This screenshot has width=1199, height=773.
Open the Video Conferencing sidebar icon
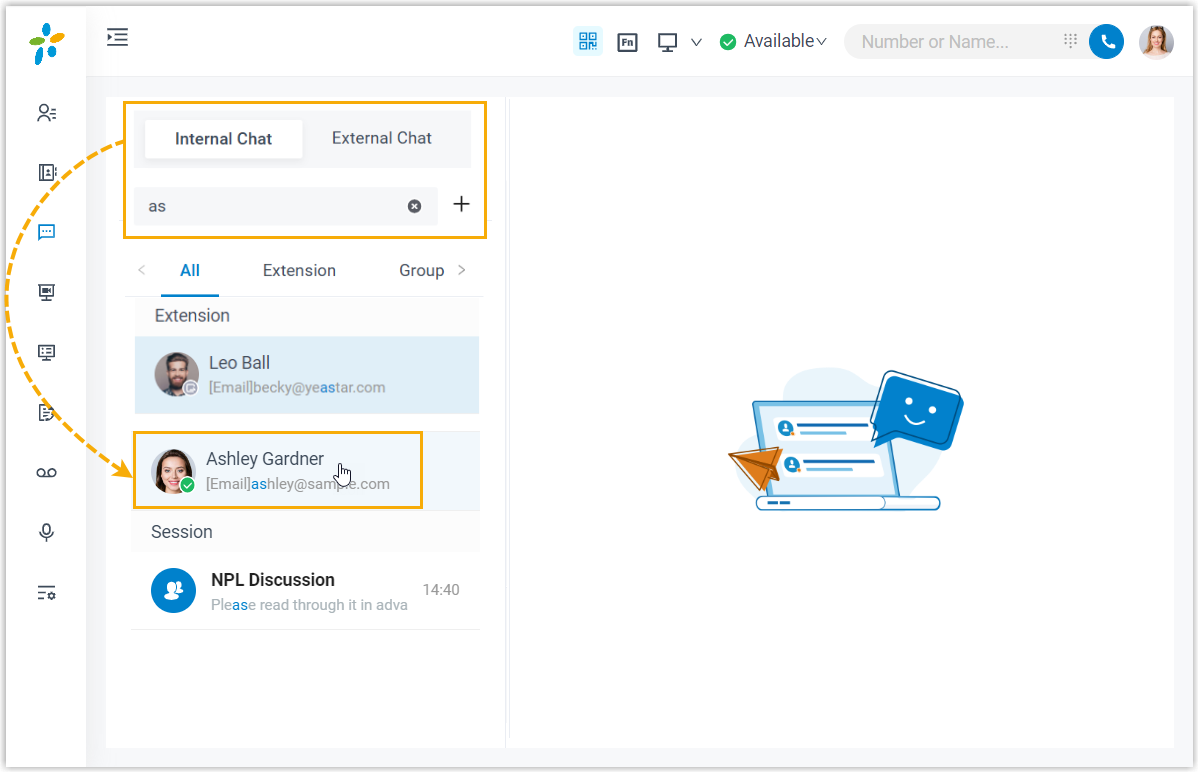tap(46, 292)
